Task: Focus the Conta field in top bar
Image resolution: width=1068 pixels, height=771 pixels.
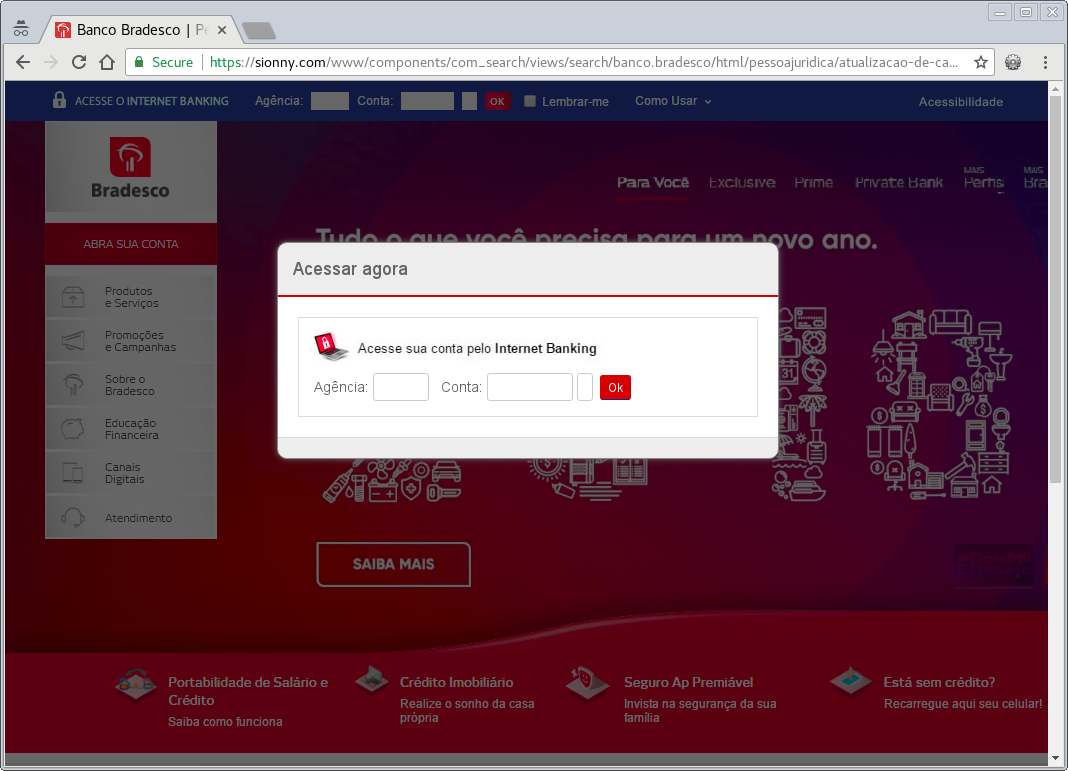Action: [x=427, y=101]
